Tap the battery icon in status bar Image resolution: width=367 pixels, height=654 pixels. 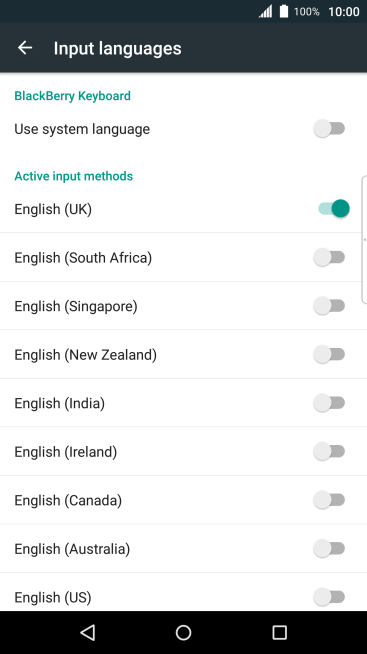pos(284,11)
